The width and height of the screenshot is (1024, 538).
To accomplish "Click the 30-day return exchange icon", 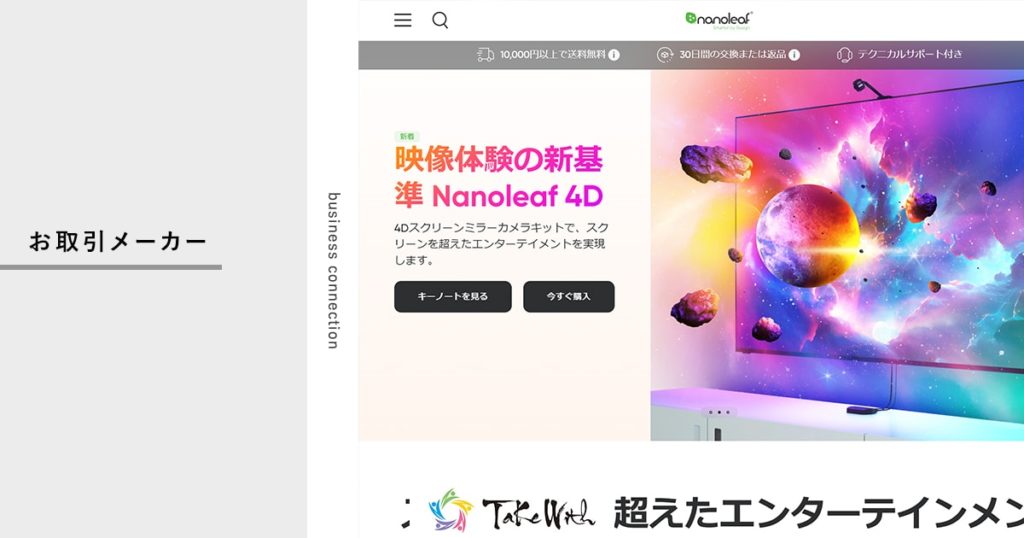I will [x=665, y=55].
